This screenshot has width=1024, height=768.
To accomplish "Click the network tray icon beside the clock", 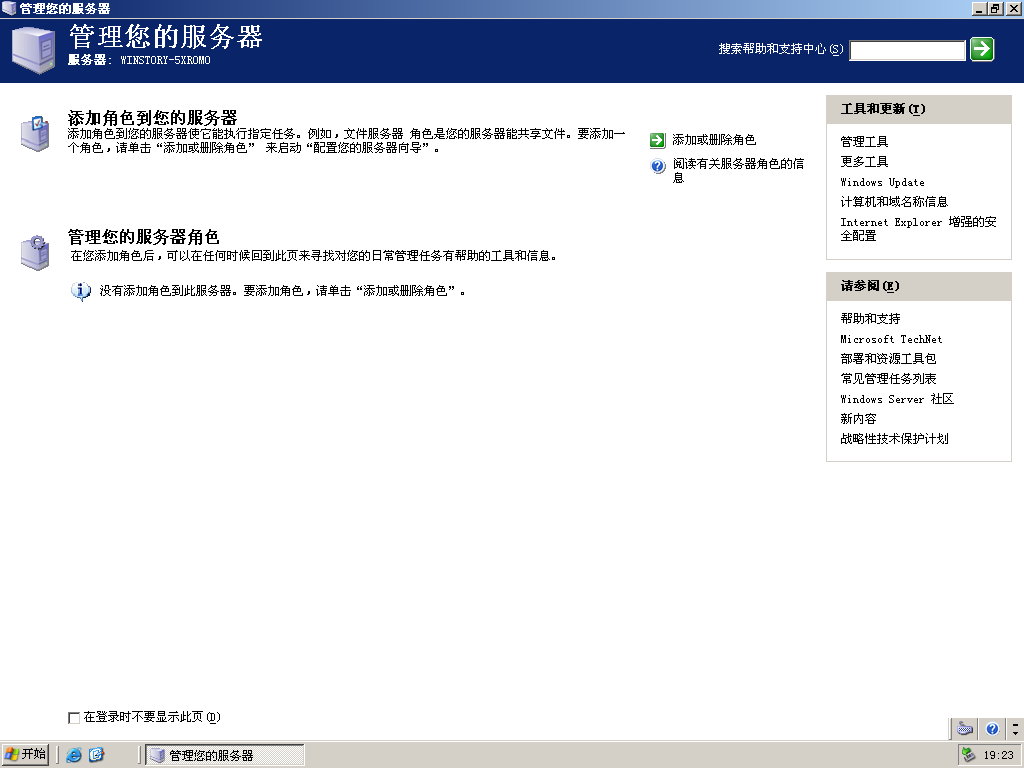I will (x=968, y=755).
